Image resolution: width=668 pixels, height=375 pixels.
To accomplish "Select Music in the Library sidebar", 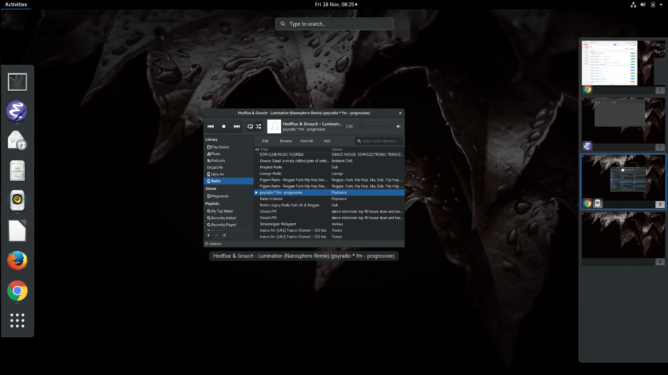I will tap(229, 154).
